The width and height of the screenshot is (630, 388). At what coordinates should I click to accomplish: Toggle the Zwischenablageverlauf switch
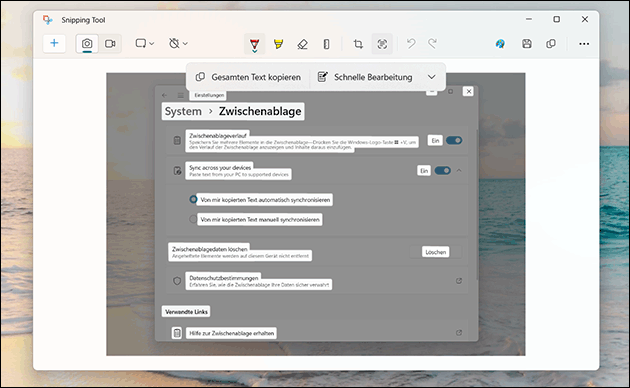click(454, 140)
